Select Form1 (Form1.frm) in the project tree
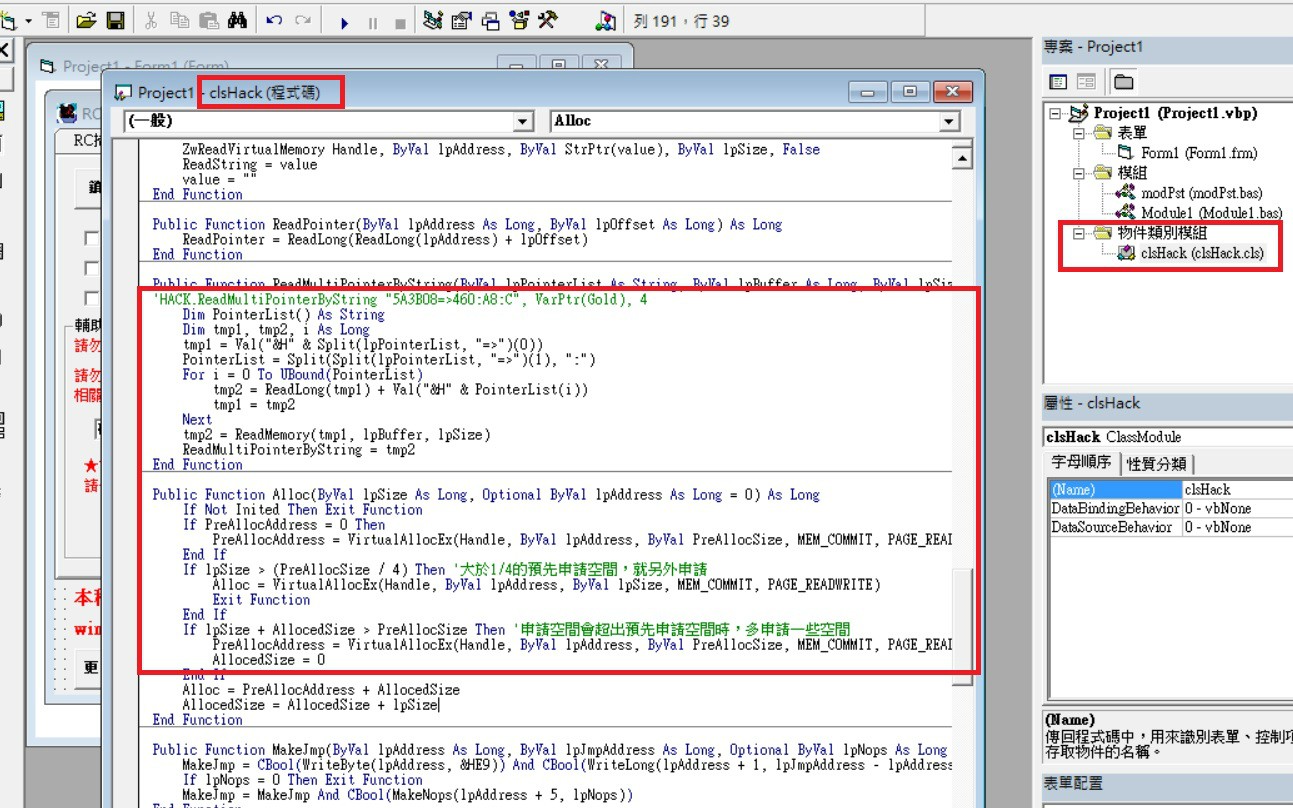1293x808 pixels. click(1199, 153)
